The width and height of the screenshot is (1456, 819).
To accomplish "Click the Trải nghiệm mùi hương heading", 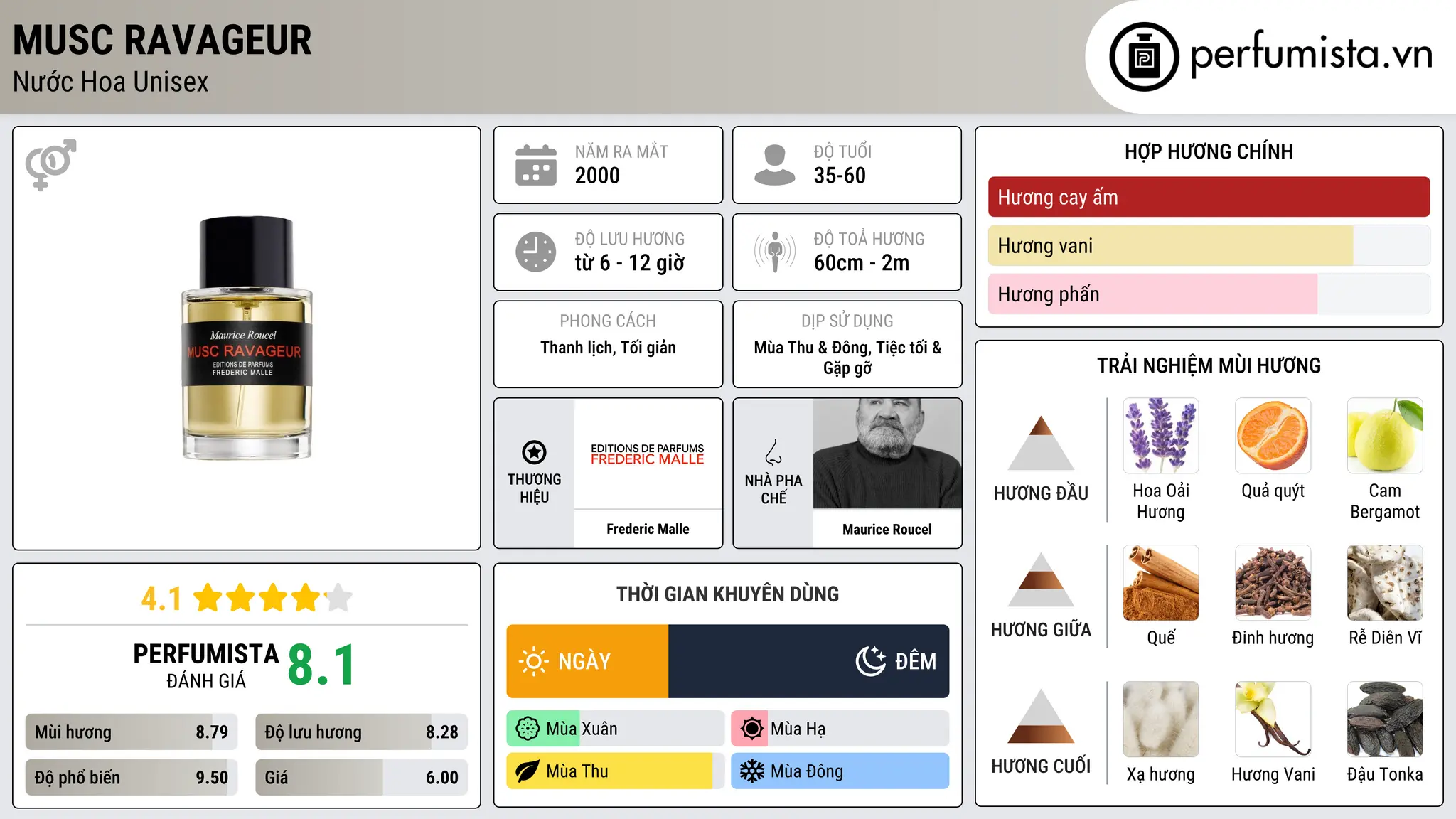I will pyautogui.click(x=1209, y=365).
